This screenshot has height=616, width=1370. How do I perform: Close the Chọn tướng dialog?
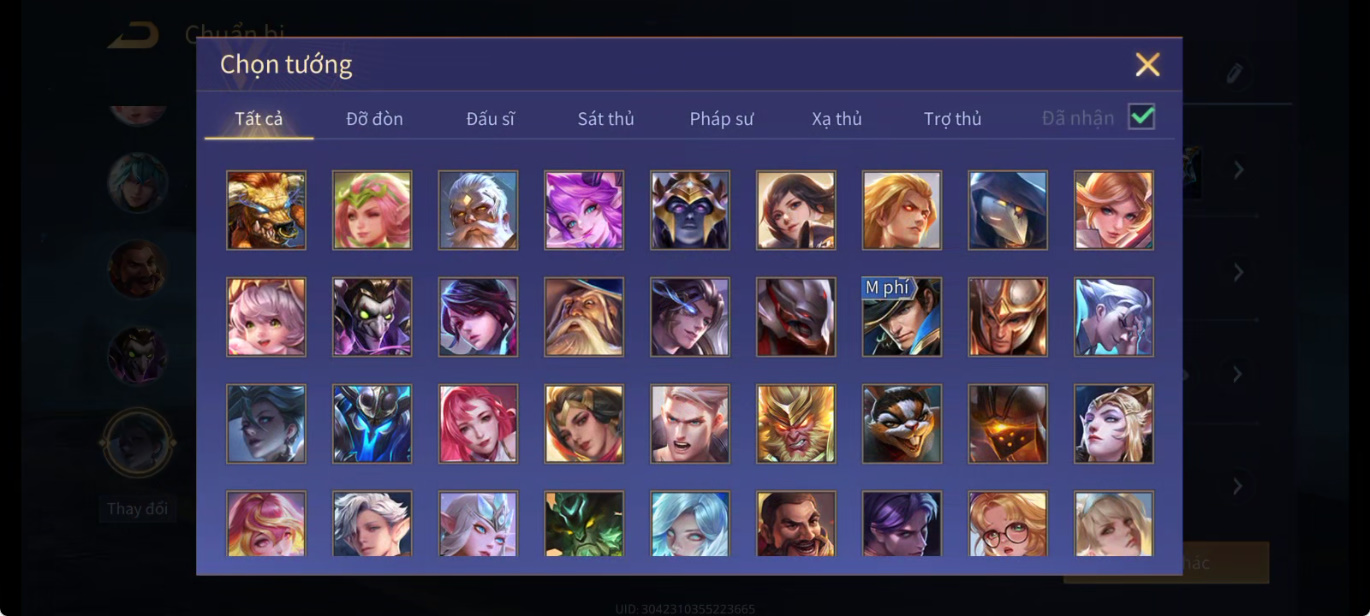point(1148,65)
